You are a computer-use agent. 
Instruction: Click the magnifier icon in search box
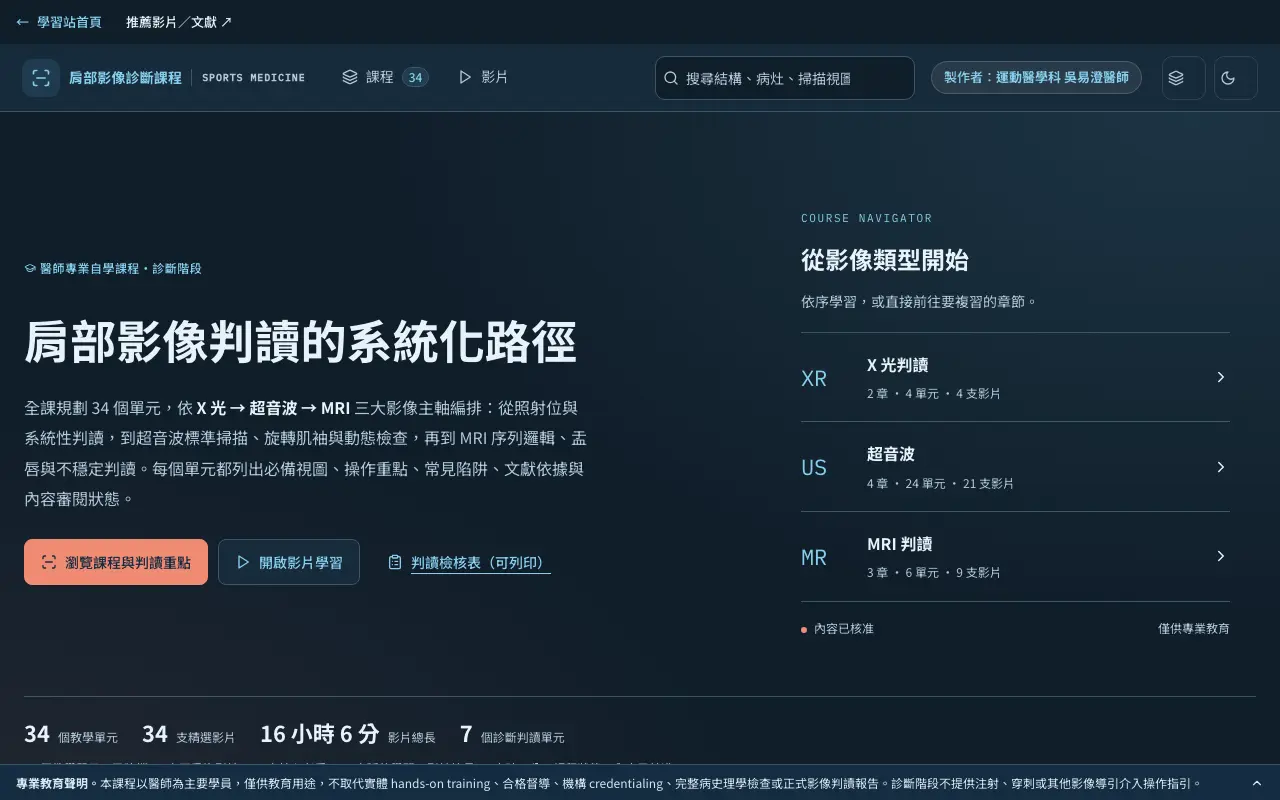[671, 78]
